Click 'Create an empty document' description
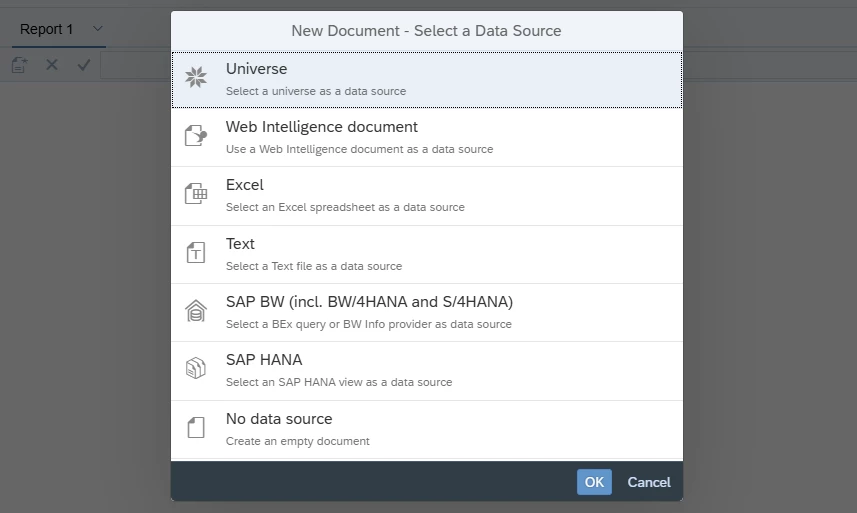Image resolution: width=857 pixels, height=513 pixels. pos(298,441)
